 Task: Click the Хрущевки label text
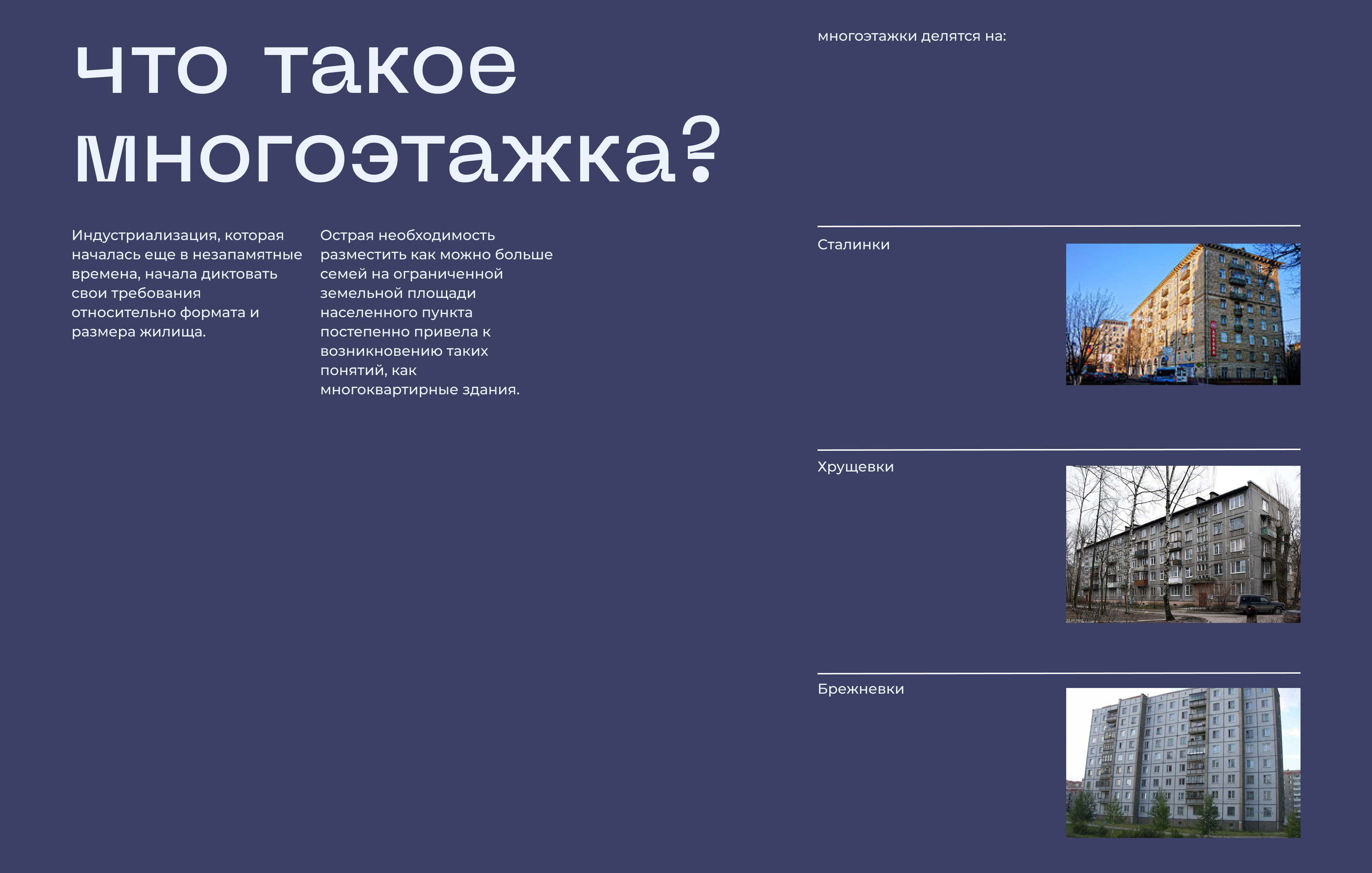855,467
